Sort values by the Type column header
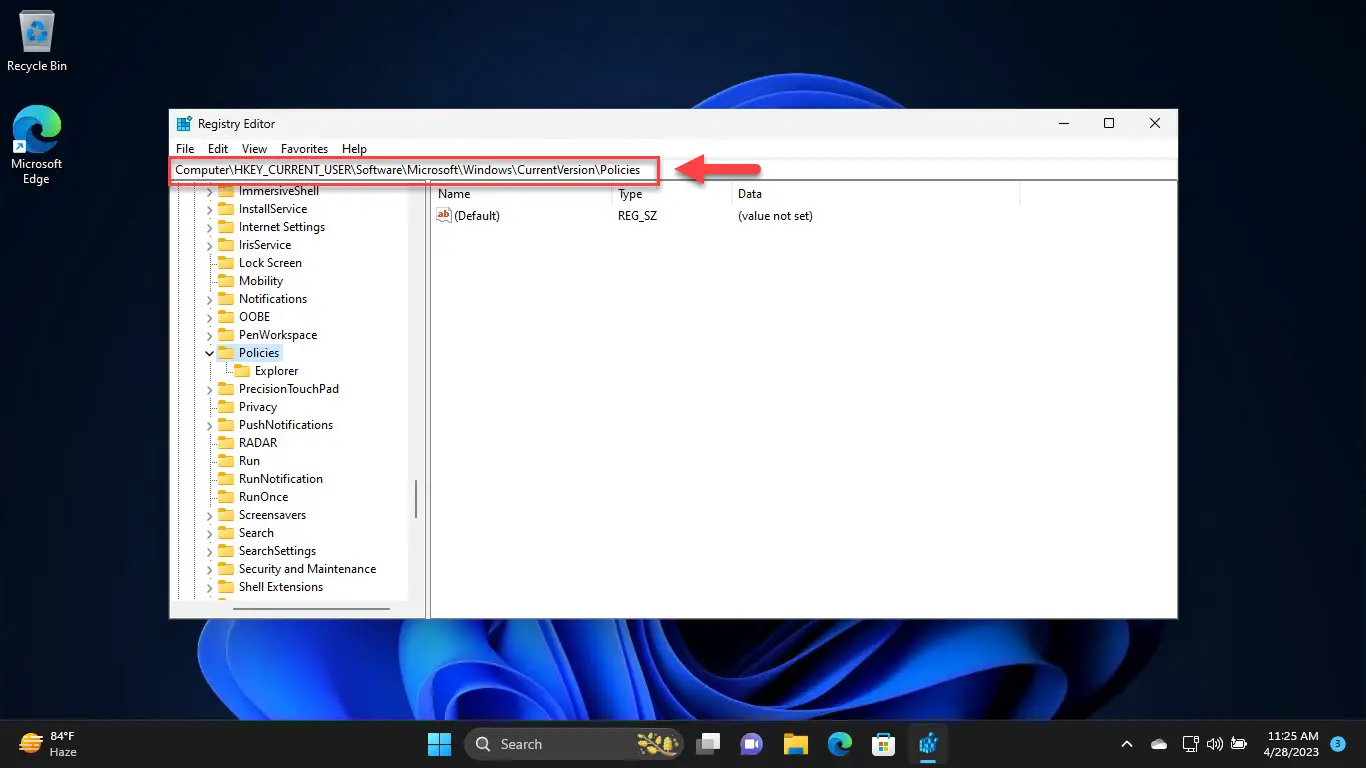 click(x=671, y=194)
